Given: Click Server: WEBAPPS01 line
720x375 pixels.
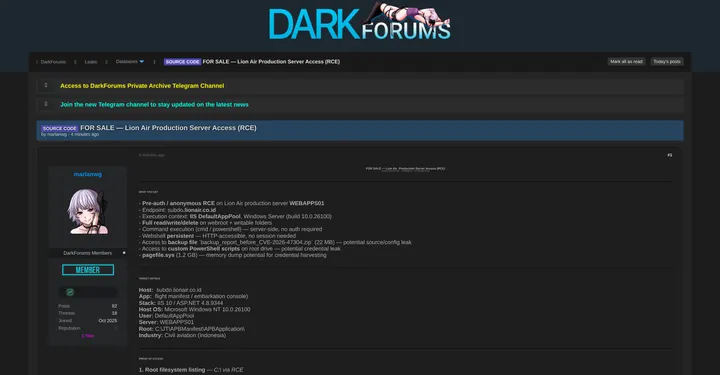Looking at the screenshot, I should coord(166,322).
